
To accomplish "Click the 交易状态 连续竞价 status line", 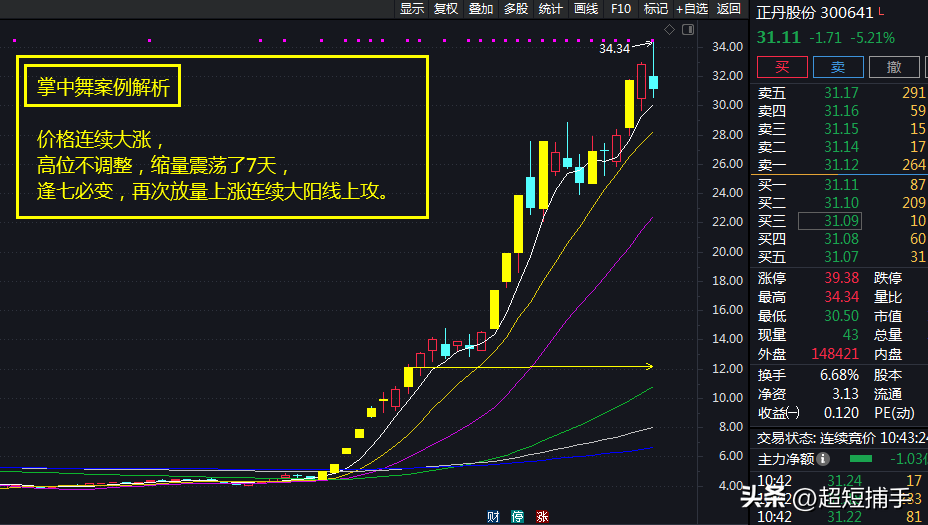I will coord(842,438).
